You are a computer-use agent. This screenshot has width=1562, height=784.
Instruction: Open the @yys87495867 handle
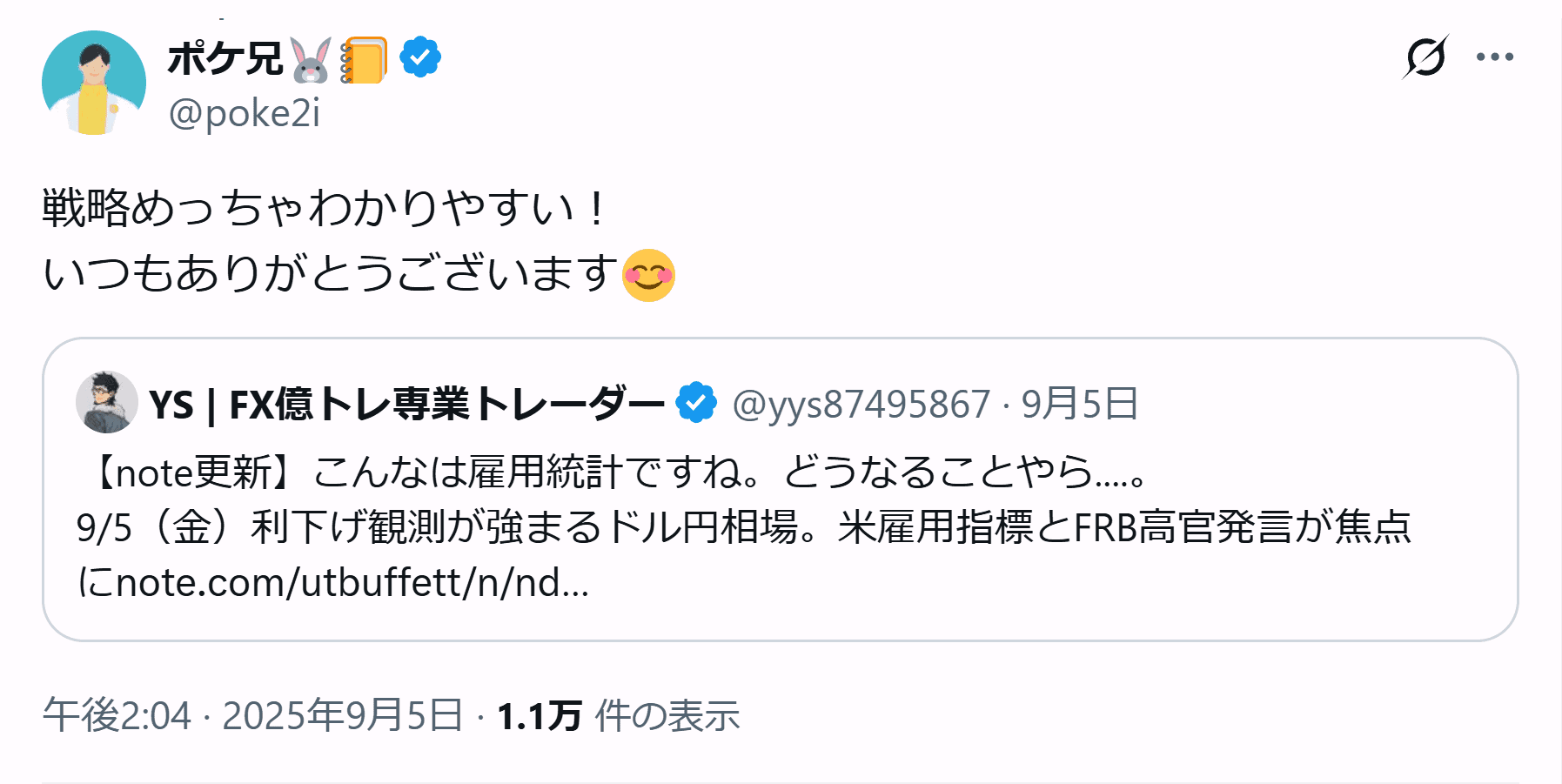[861, 404]
